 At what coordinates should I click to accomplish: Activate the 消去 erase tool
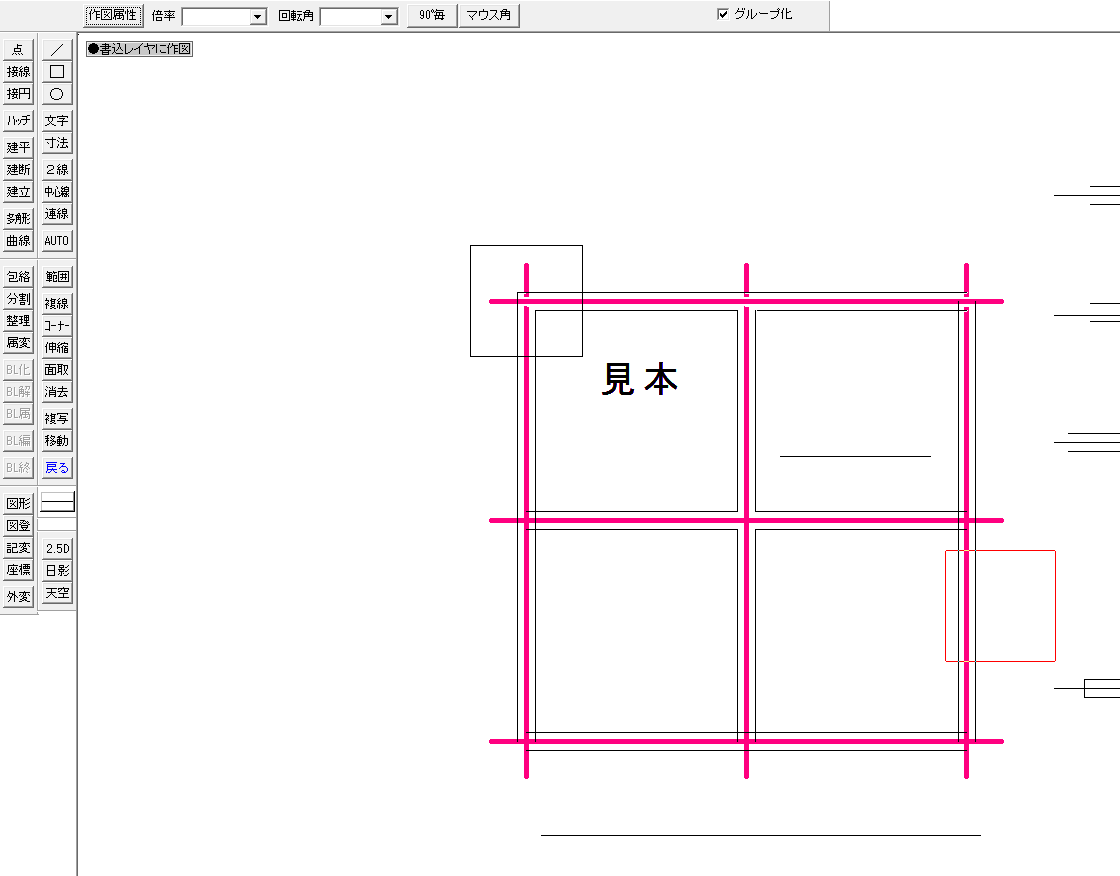pos(57,392)
